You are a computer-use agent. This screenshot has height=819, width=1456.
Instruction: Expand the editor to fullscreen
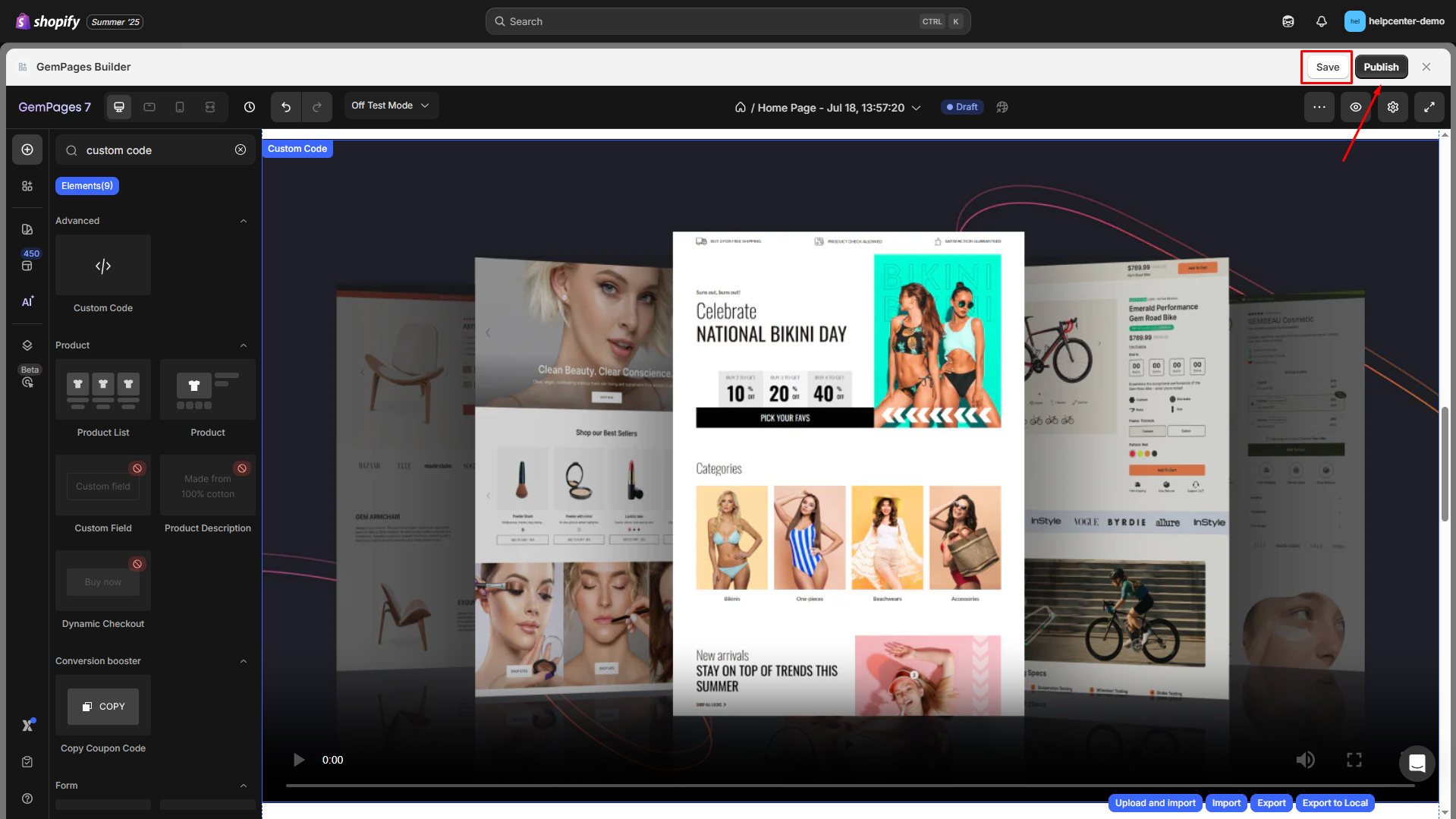1429,107
